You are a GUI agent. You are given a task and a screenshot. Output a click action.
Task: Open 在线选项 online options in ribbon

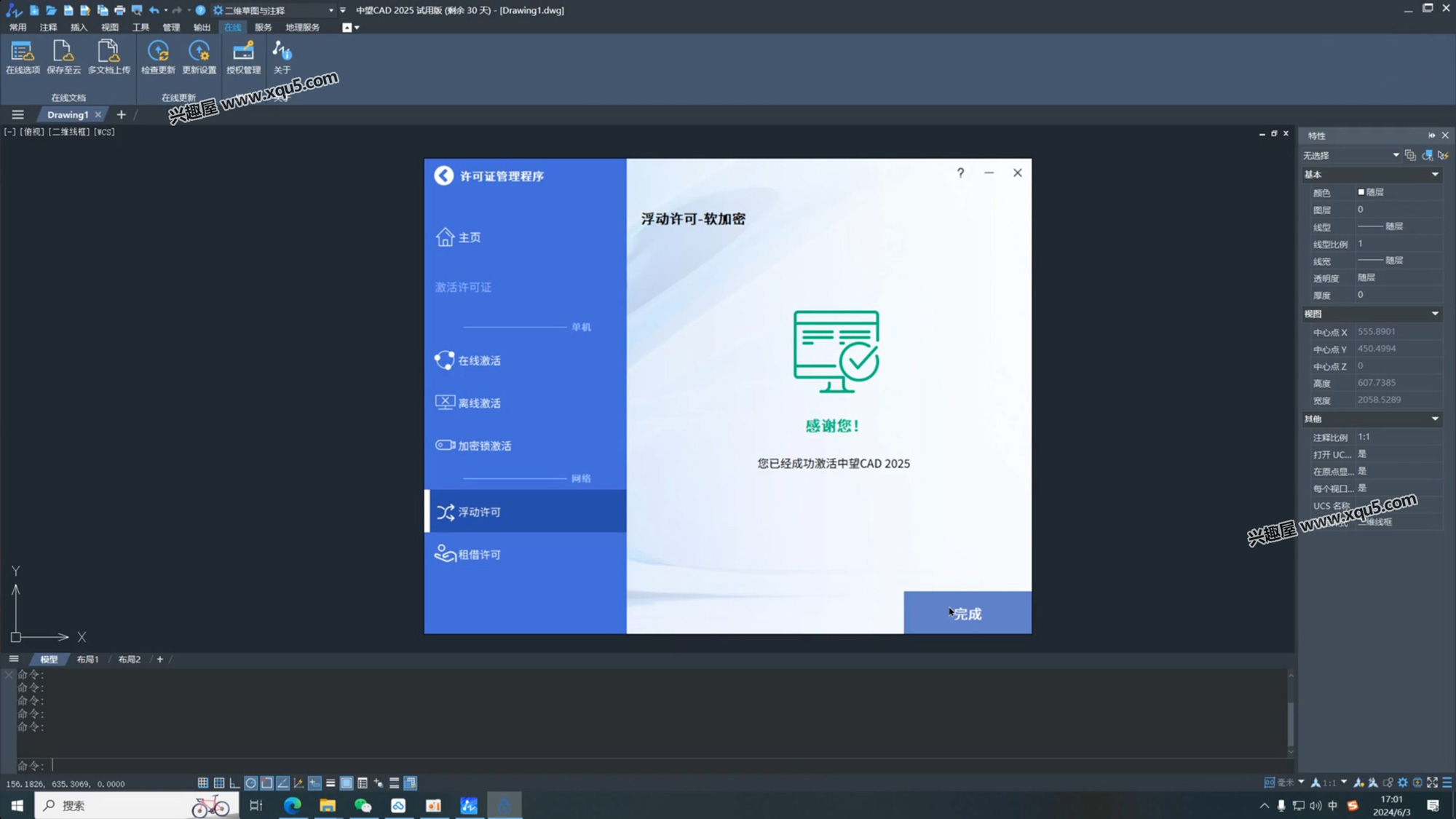click(23, 57)
